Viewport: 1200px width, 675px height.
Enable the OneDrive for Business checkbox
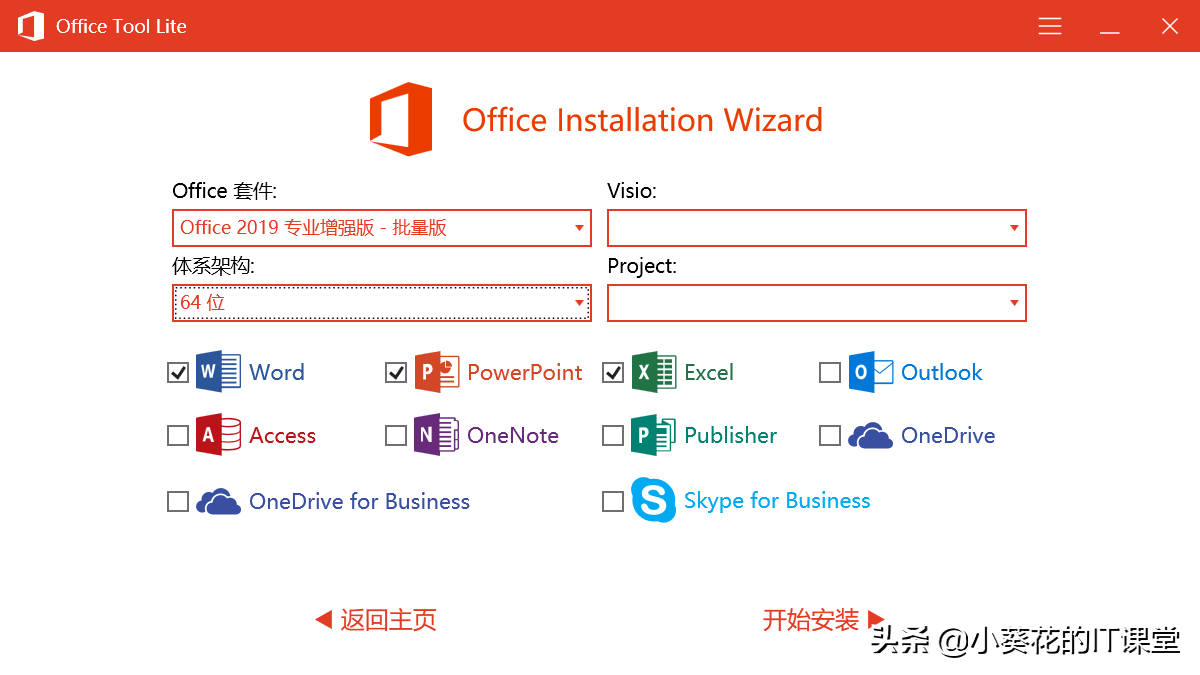pos(178,502)
